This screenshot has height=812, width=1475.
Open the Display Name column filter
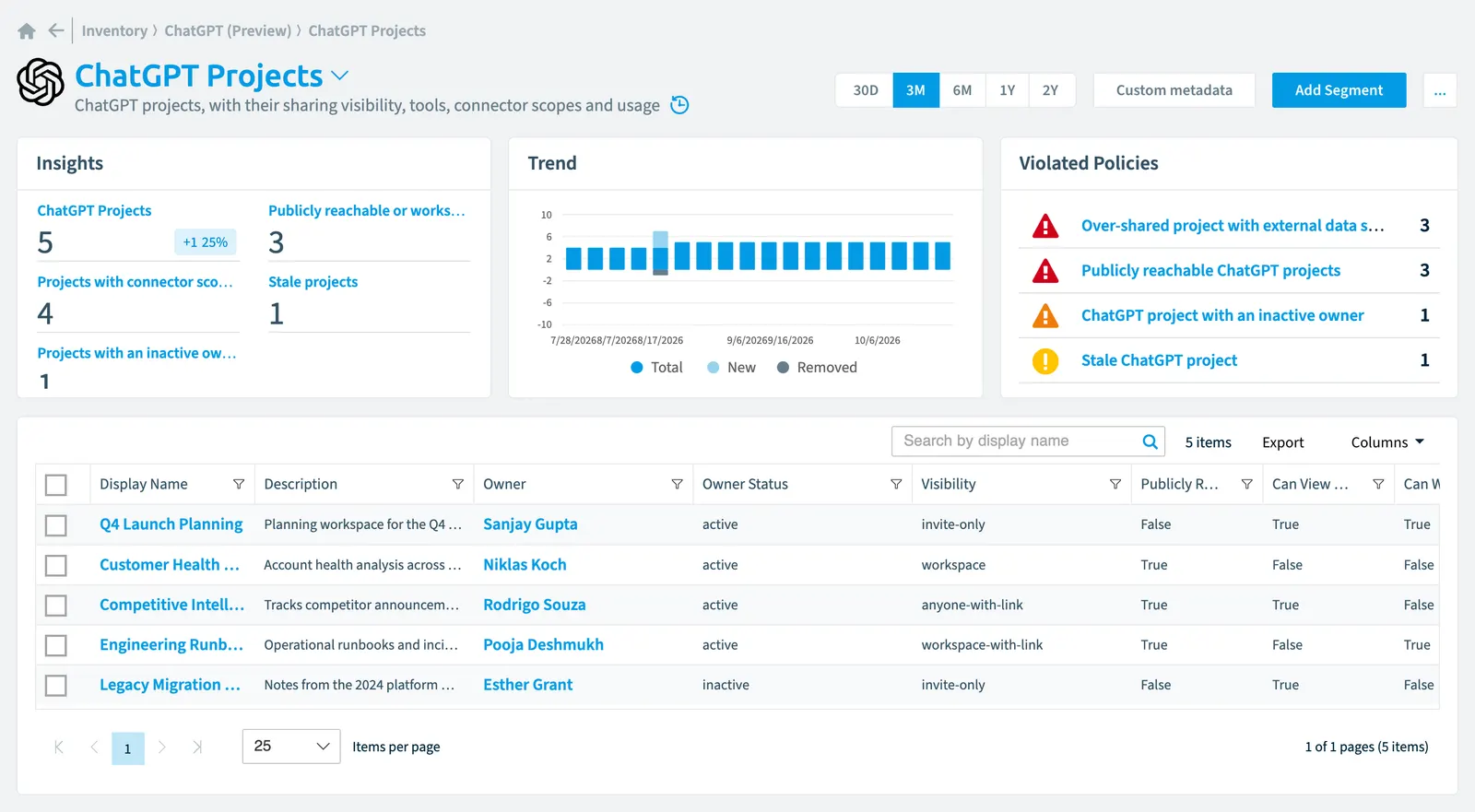[239, 484]
